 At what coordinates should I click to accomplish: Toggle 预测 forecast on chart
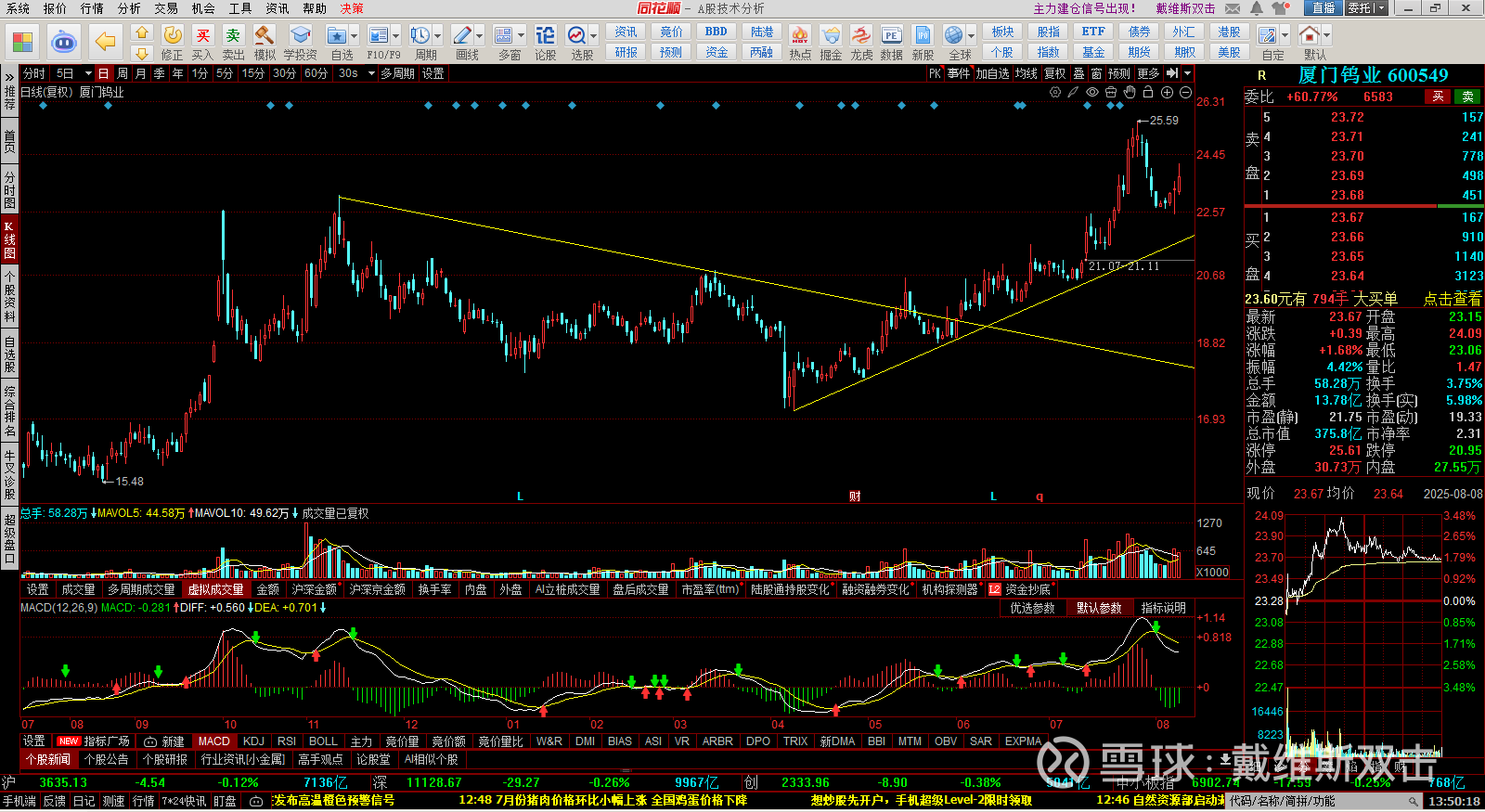tap(1119, 73)
